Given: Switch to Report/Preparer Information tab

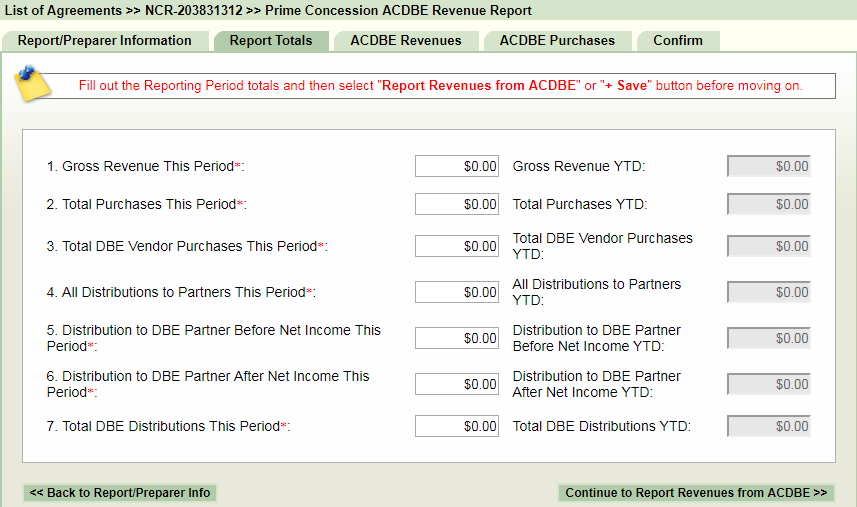Looking at the screenshot, I should [105, 41].
